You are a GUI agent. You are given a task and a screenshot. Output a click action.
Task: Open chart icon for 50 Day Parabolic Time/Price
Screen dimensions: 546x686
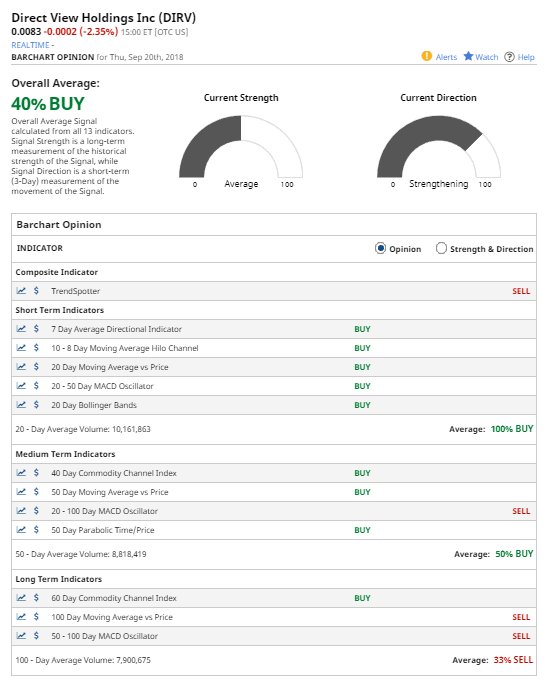[21, 530]
